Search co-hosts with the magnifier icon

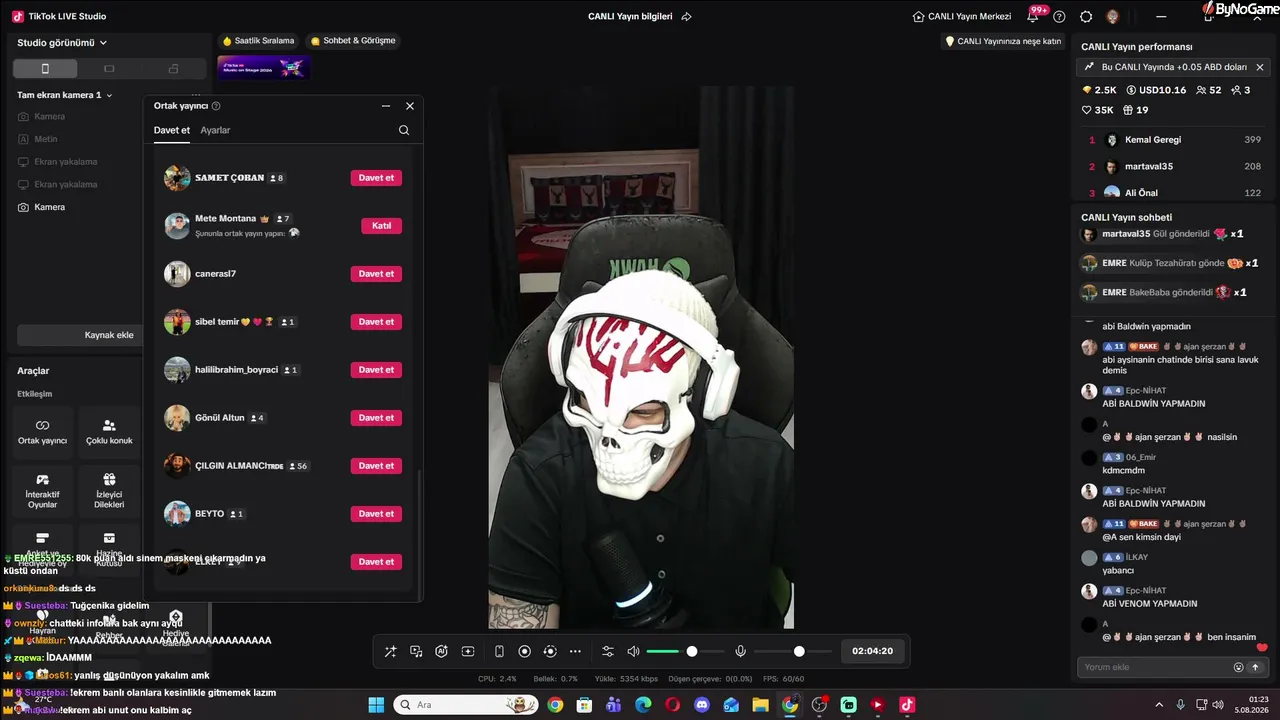(x=404, y=130)
